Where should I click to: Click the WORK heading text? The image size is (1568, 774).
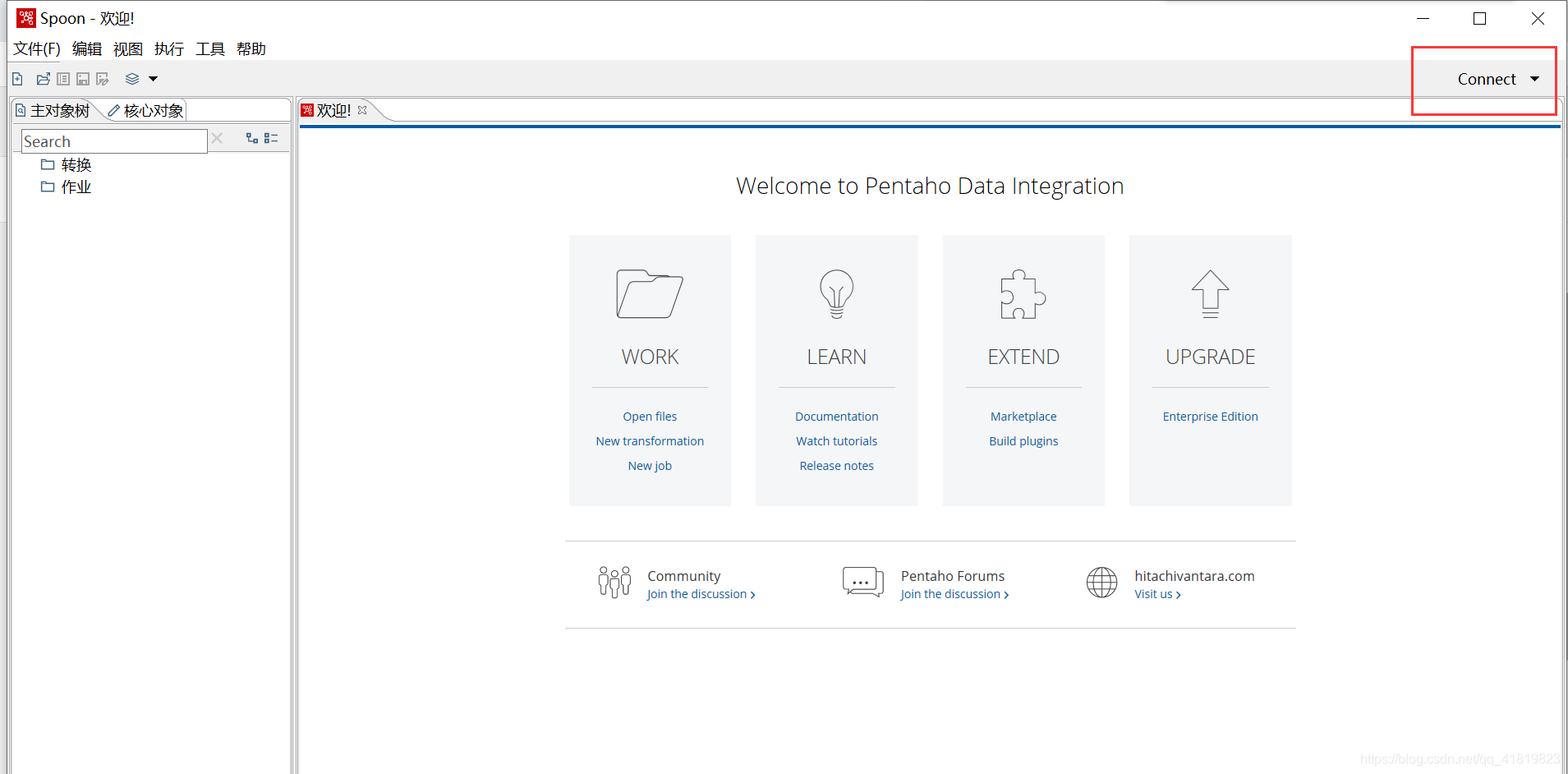[650, 357]
